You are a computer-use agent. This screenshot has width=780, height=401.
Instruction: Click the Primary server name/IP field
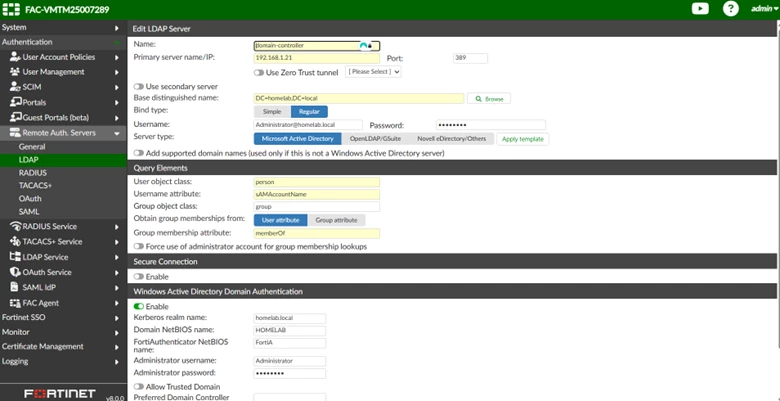[x=316, y=58]
